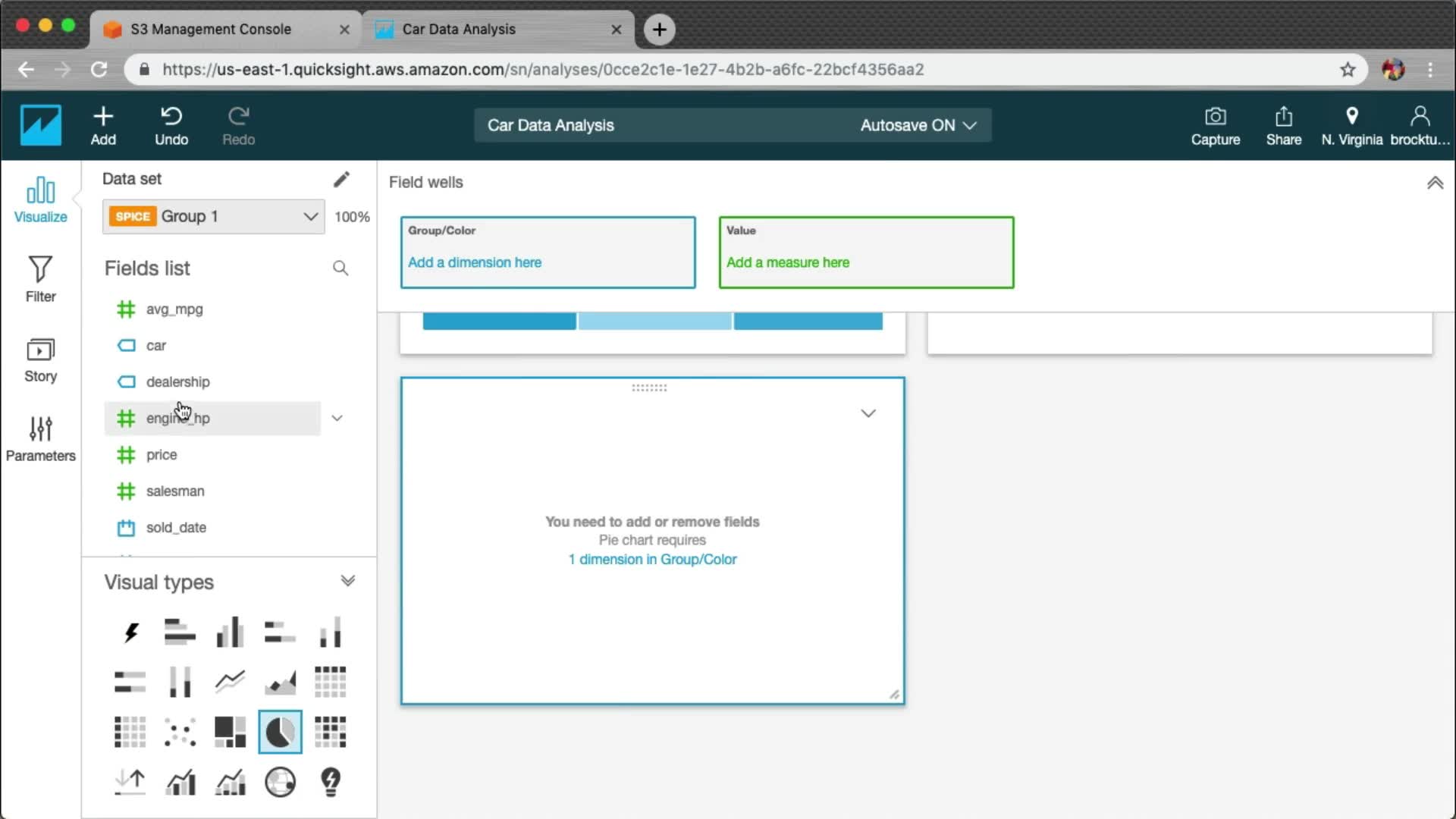
Task: Click the '1 dimension in Group/Color' link
Action: (652, 559)
